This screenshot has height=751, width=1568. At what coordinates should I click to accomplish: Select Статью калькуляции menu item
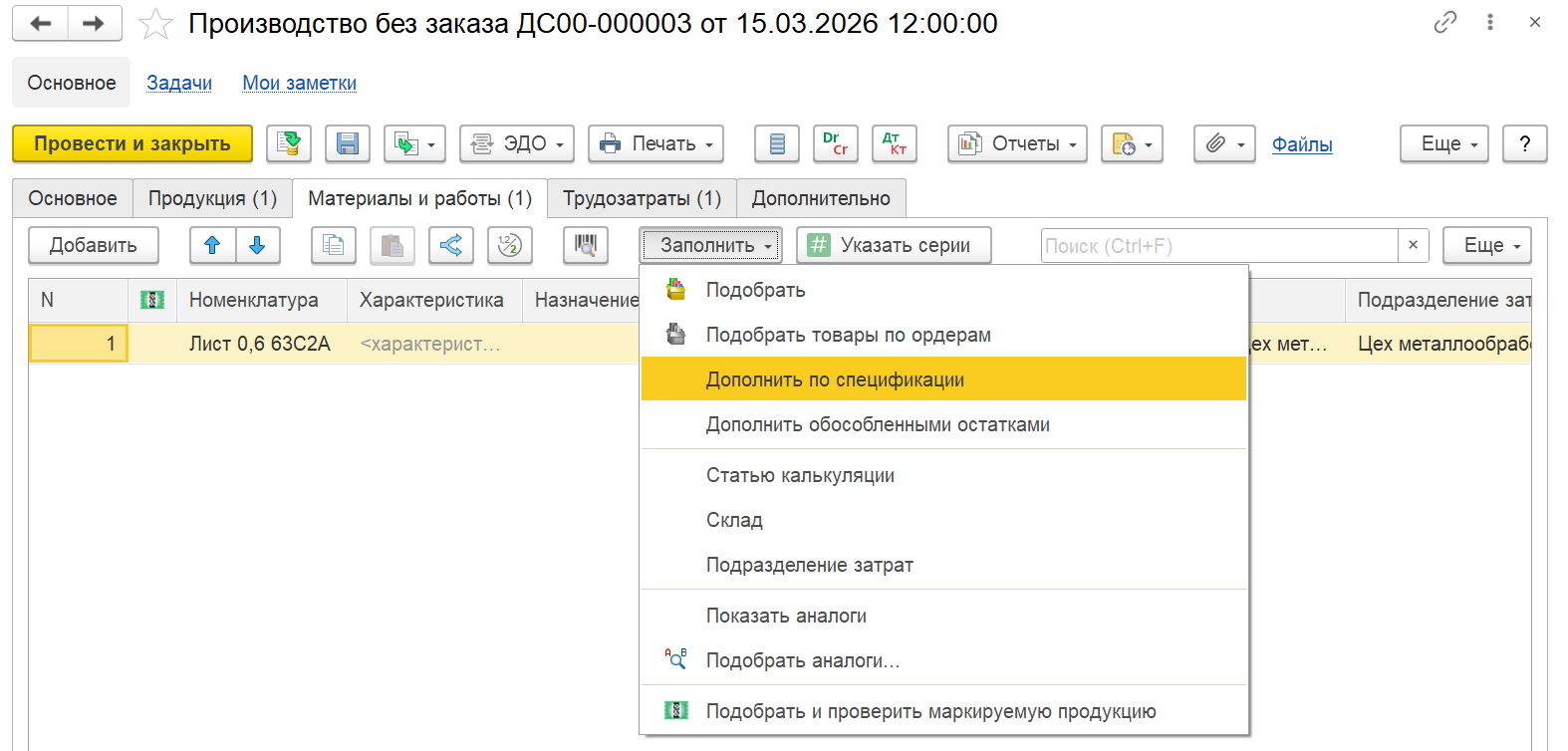pyautogui.click(x=943, y=475)
